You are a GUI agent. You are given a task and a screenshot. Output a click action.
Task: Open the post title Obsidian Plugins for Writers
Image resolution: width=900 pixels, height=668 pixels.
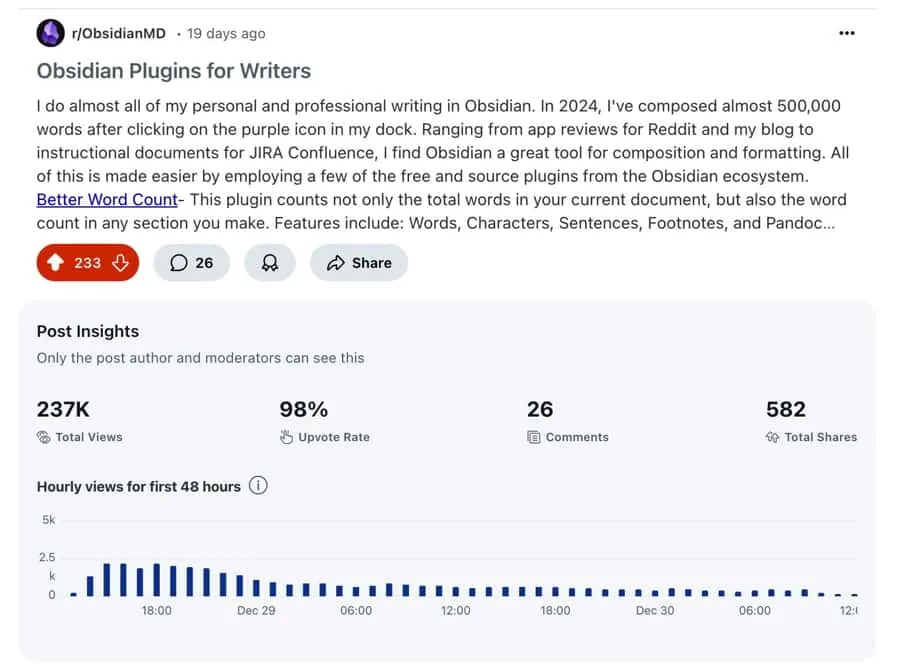174,71
